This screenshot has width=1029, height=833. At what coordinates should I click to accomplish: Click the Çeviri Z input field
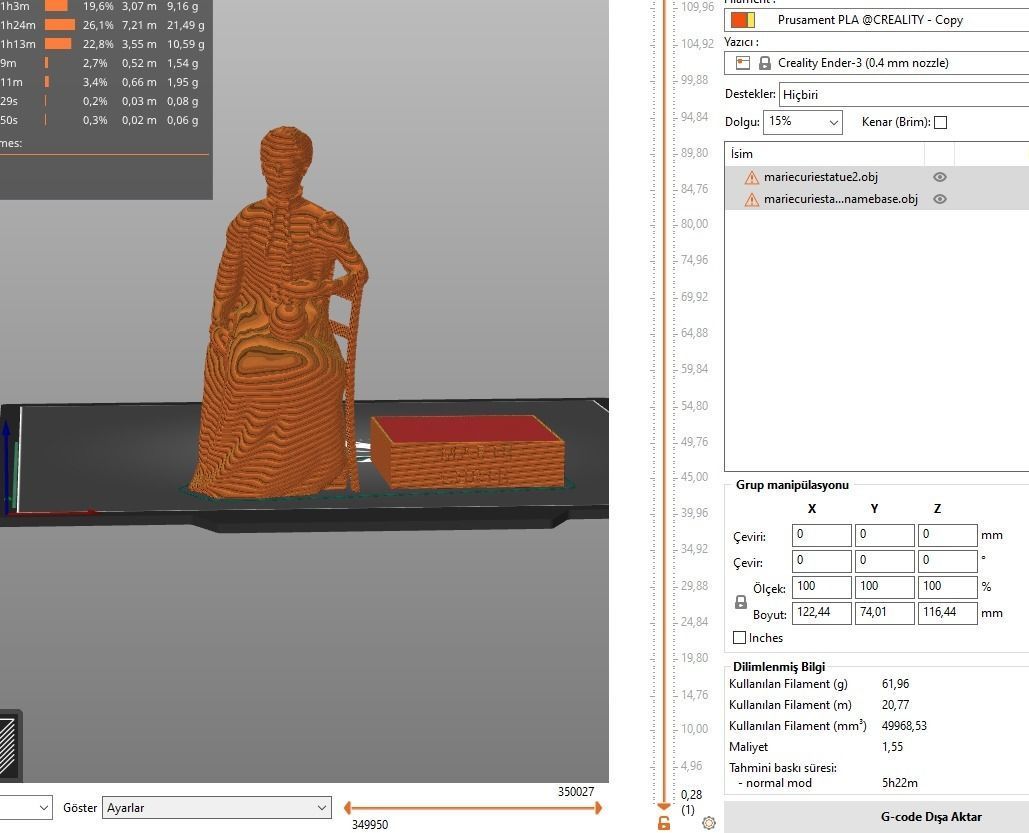[x=948, y=535]
